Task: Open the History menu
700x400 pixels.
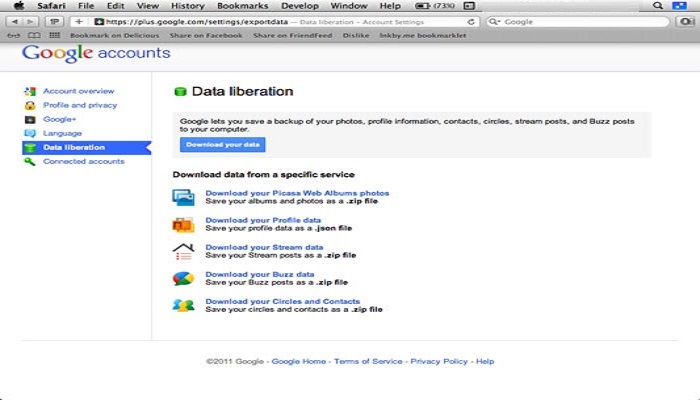Action: [188, 6]
